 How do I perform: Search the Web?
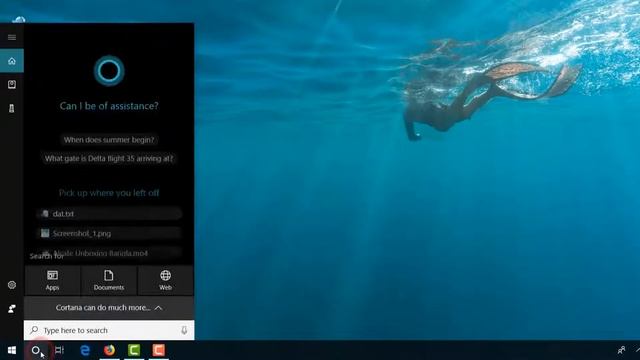tap(165, 280)
